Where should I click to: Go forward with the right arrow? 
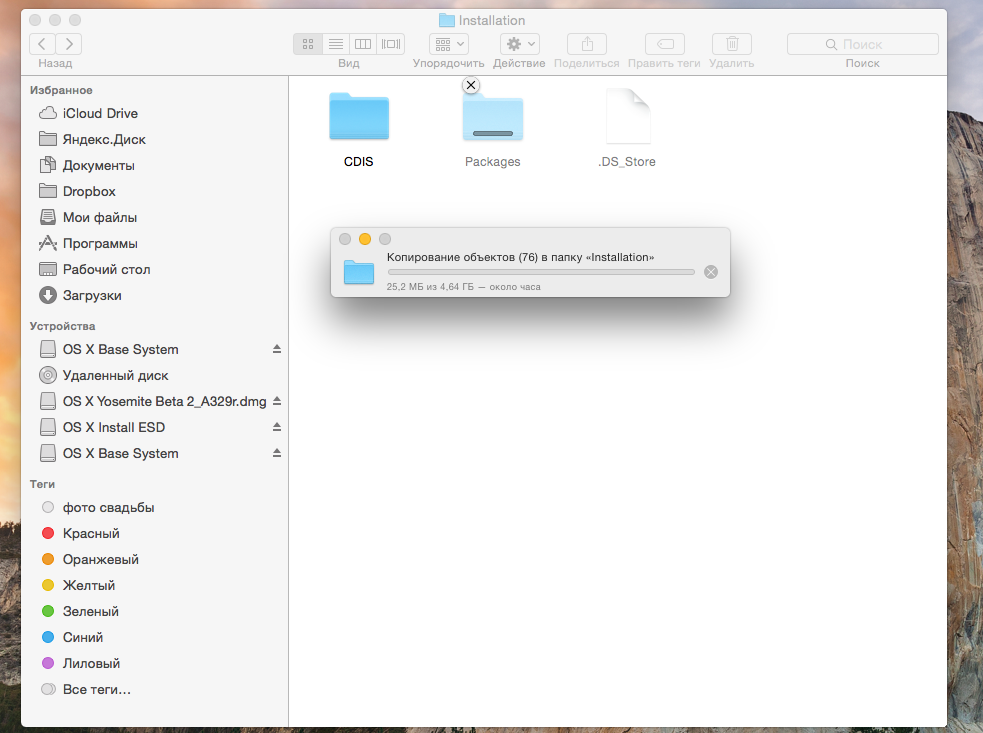[69, 44]
